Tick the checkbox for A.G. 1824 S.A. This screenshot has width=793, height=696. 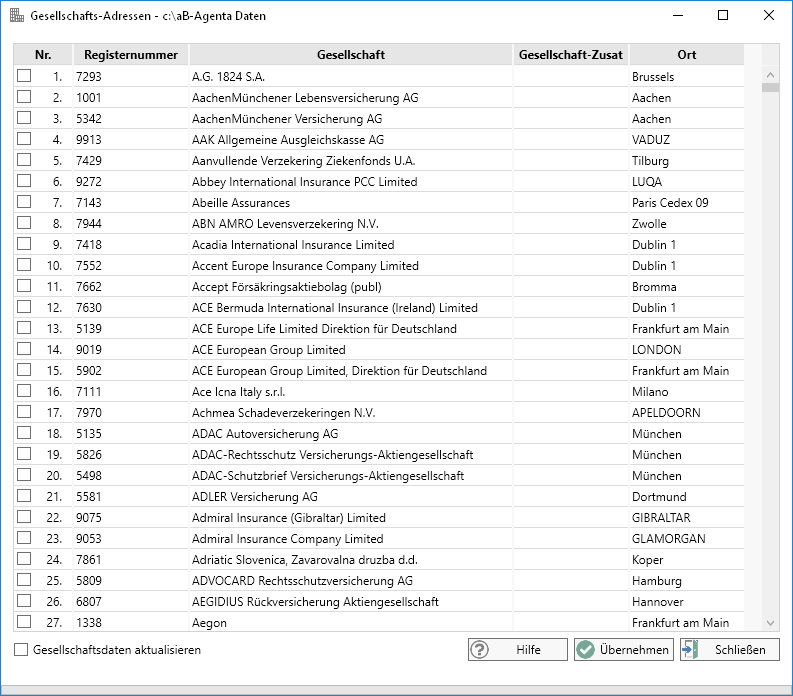pyautogui.click(x=24, y=76)
